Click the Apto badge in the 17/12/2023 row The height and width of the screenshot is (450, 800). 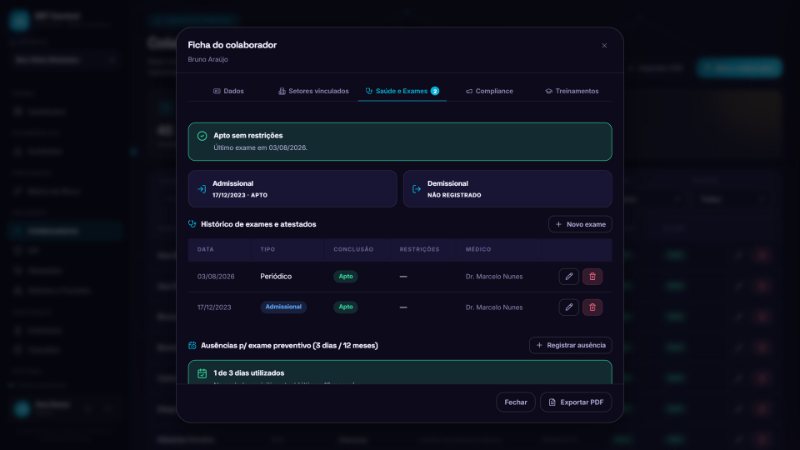click(x=345, y=307)
